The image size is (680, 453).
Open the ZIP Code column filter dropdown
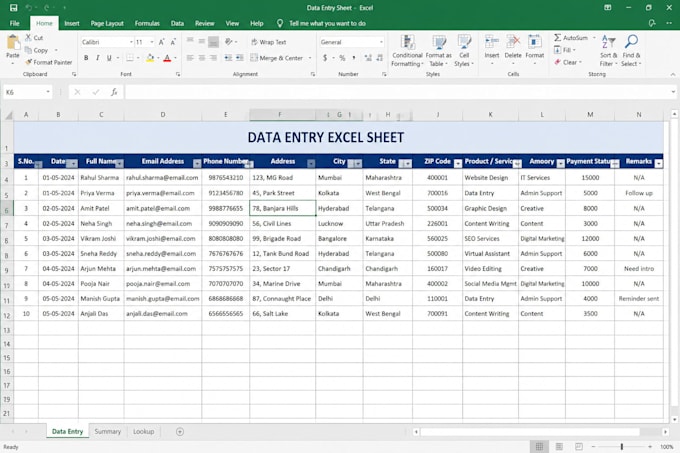pyautogui.click(x=458, y=163)
